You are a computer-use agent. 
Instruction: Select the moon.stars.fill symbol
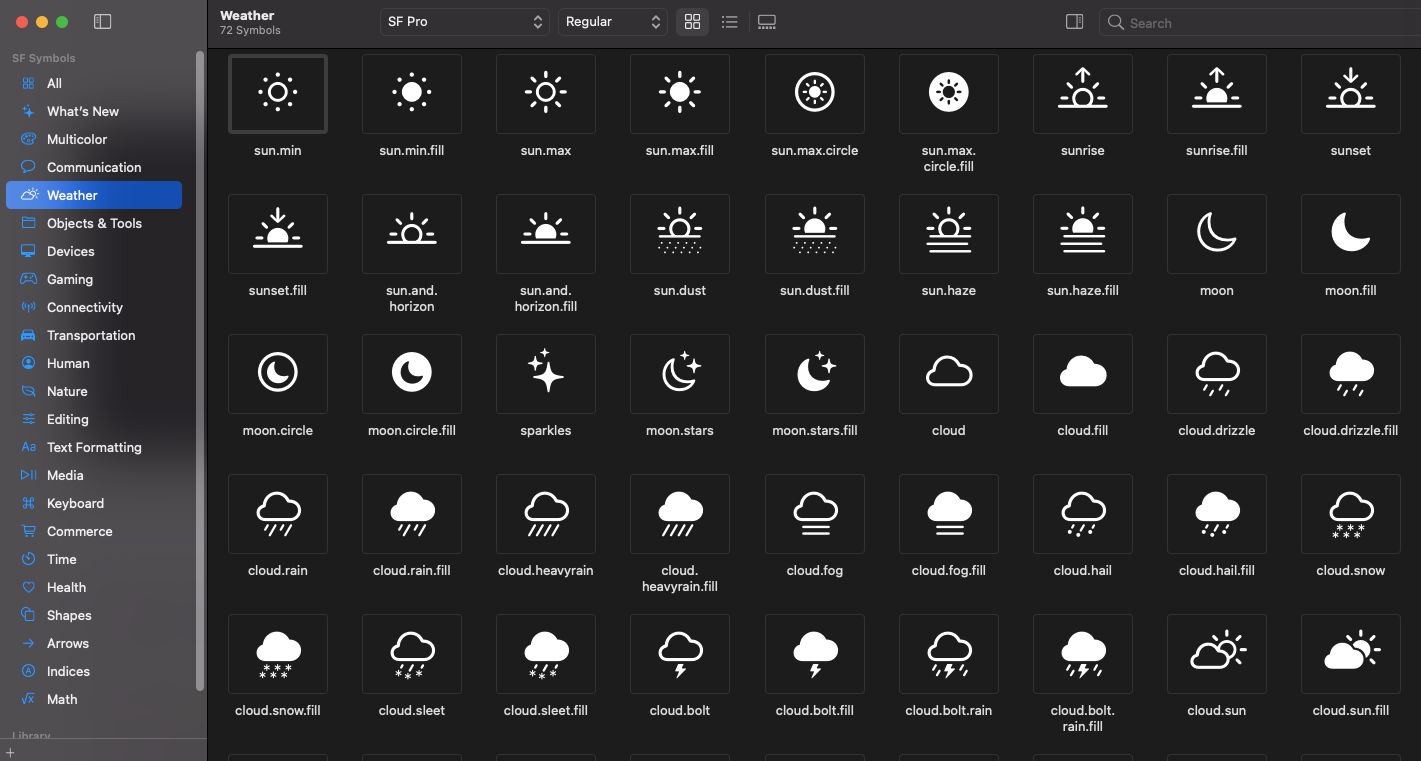(x=815, y=374)
